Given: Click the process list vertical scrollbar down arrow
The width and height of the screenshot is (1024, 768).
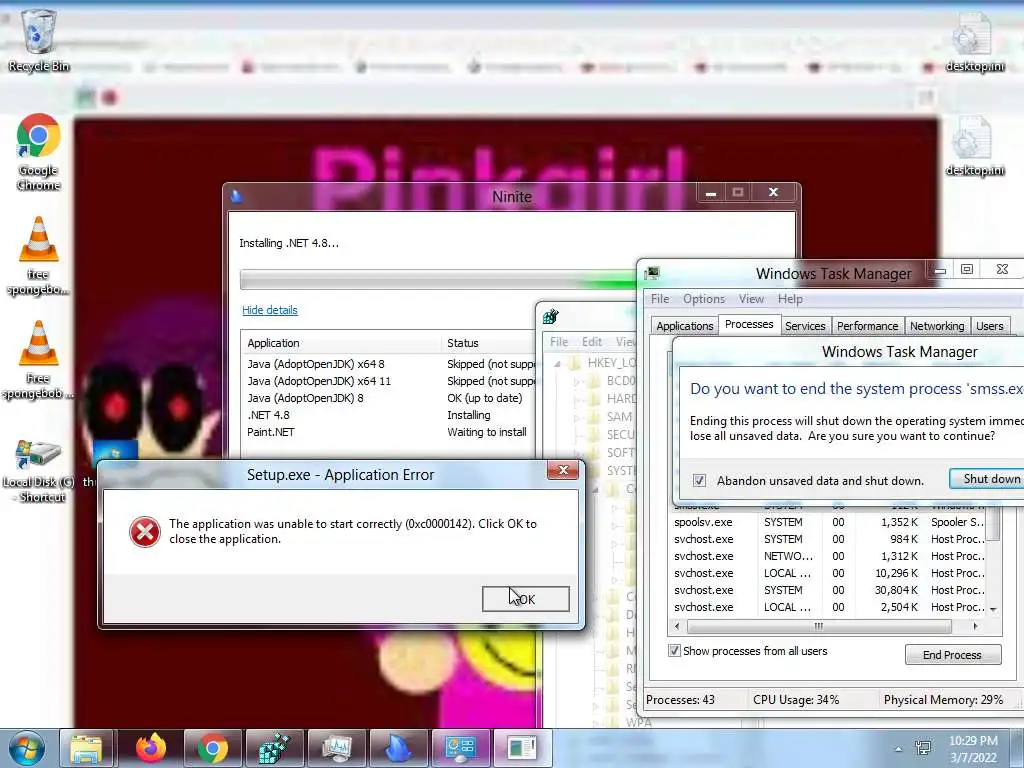Looking at the screenshot, I should [x=993, y=609].
